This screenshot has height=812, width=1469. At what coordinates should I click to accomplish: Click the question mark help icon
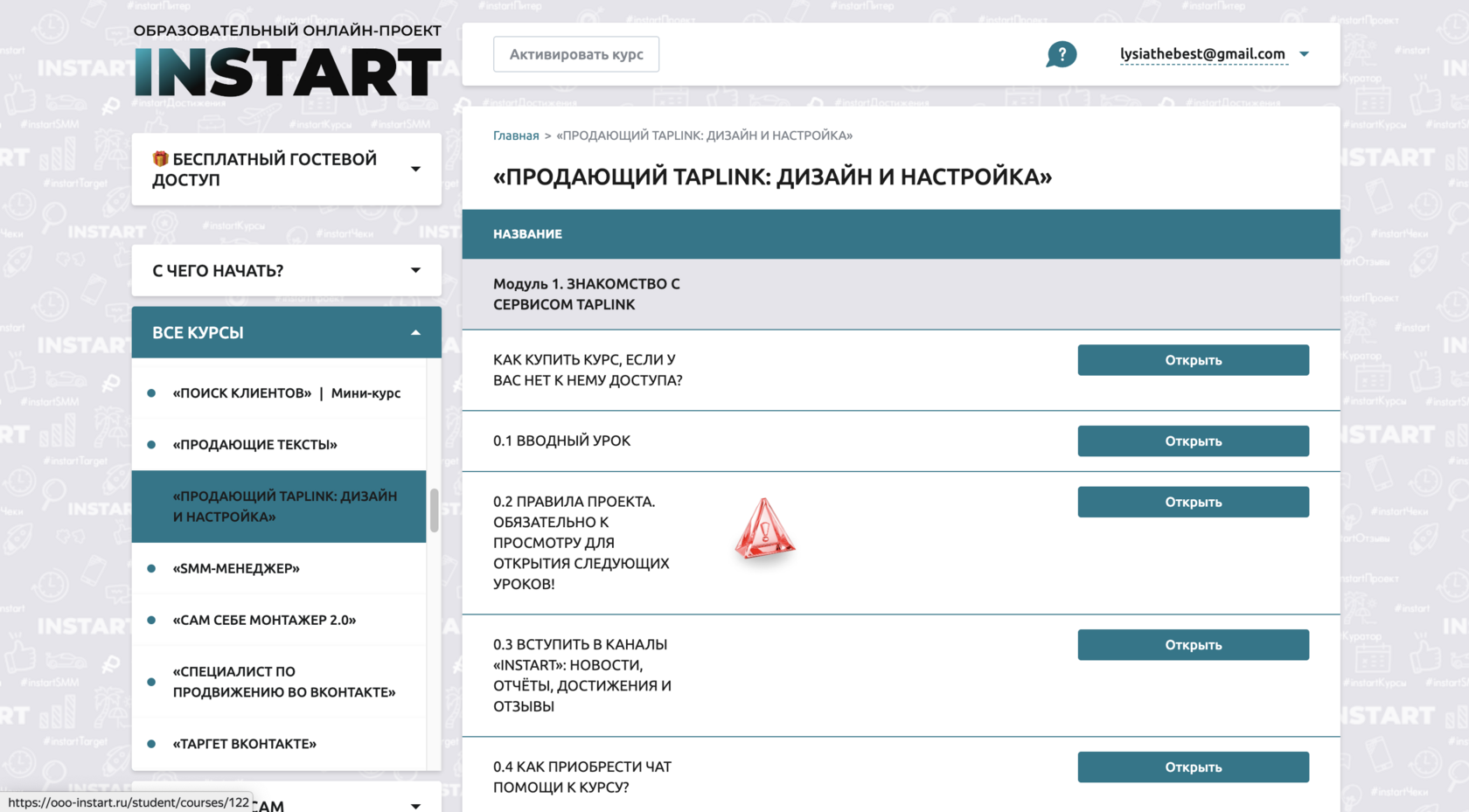point(1062,54)
